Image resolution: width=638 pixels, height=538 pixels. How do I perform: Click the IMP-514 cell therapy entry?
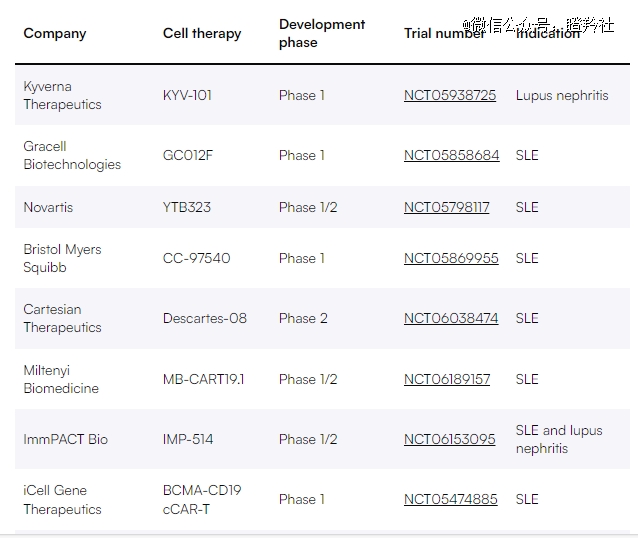click(188, 439)
